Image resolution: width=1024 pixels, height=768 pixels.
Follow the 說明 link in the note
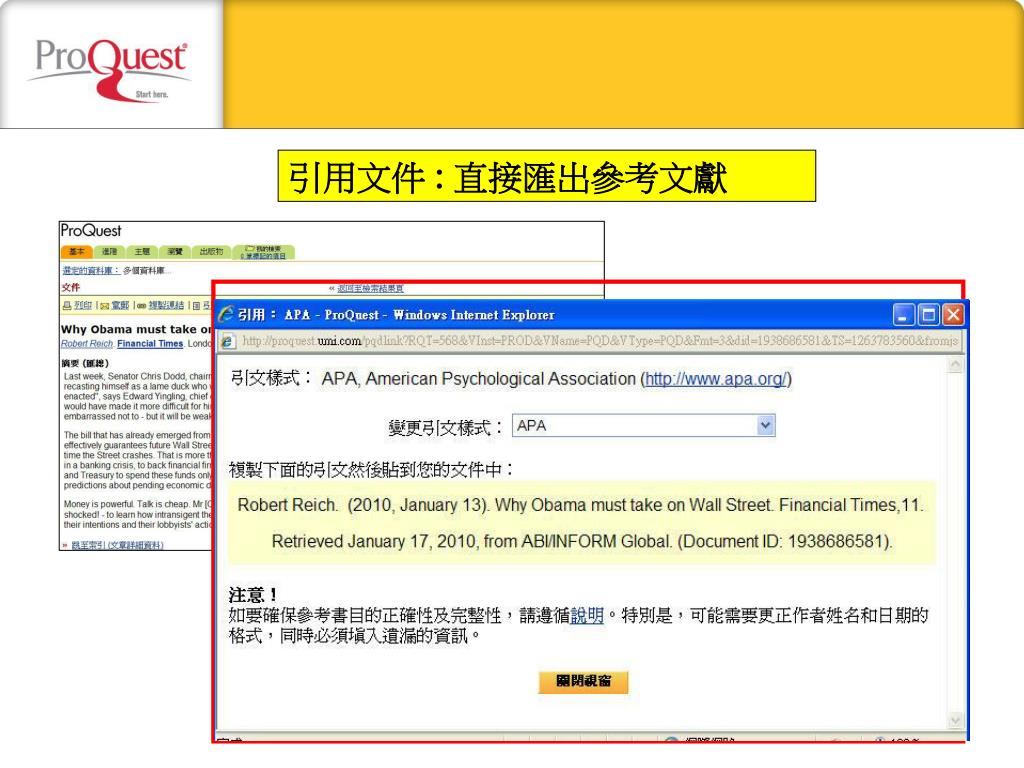click(586, 615)
